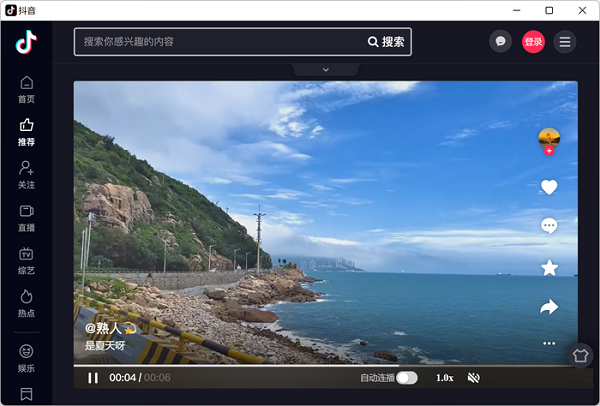The image size is (600, 406).
Task: Click the bookmark icon at sidebar bottom
Action: coord(26,394)
